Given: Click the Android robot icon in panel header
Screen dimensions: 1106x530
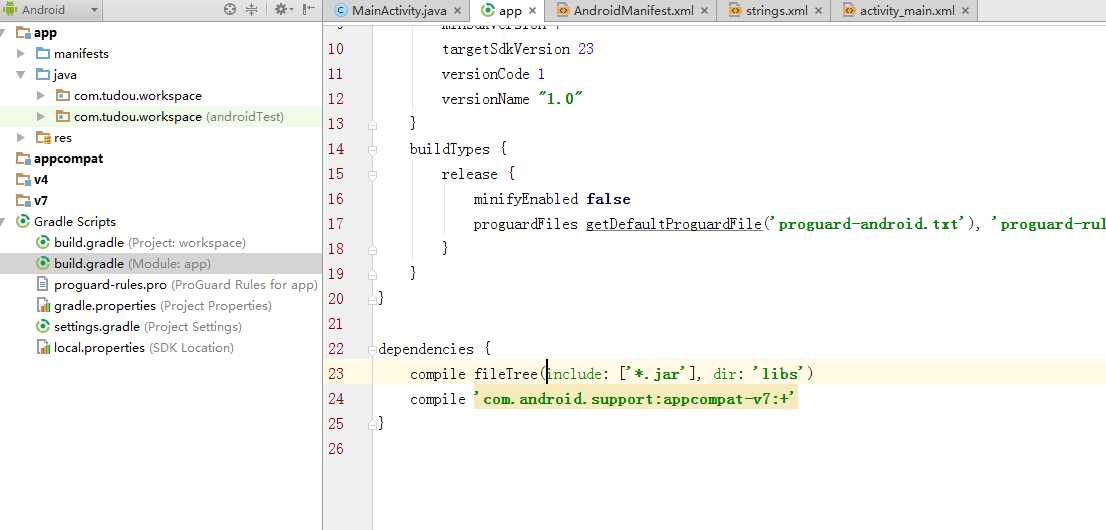Looking at the screenshot, I should (x=10, y=10).
